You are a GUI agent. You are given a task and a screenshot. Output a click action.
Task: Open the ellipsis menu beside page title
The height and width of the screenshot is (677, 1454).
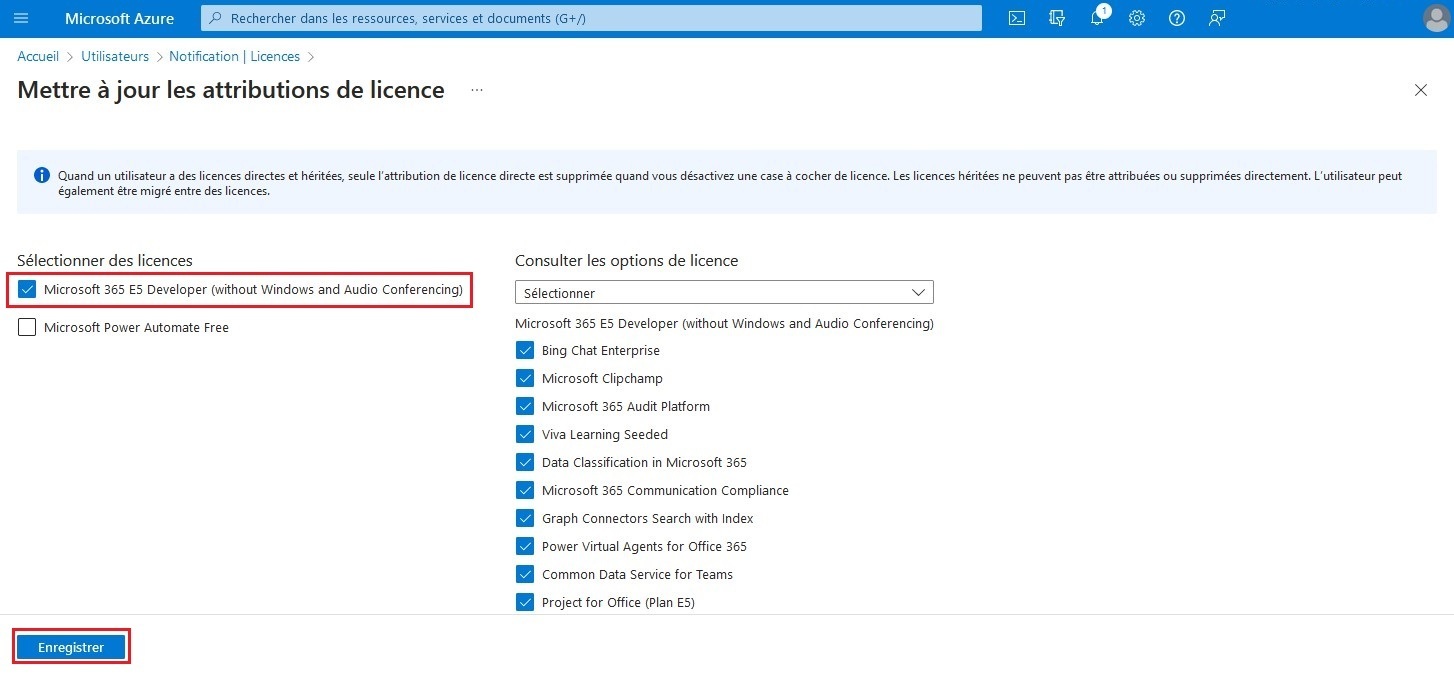point(477,90)
